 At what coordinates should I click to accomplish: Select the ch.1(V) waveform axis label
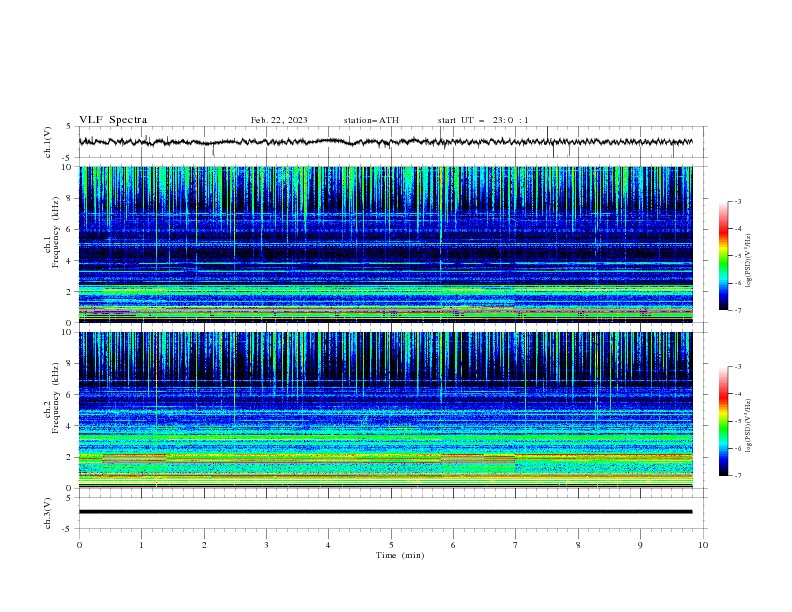pyautogui.click(x=48, y=142)
